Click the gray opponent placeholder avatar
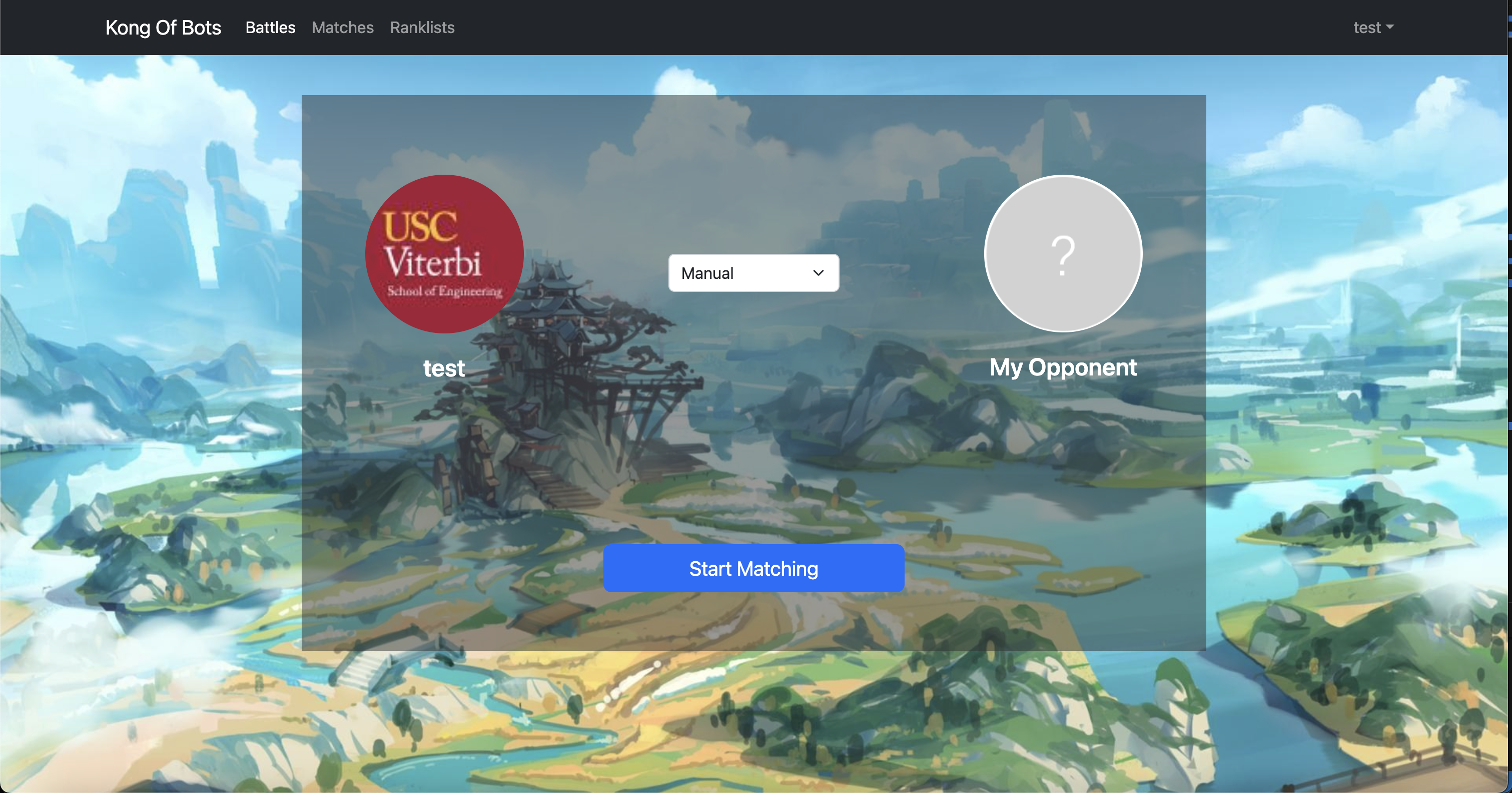Image resolution: width=1512 pixels, height=793 pixels. (x=1063, y=254)
